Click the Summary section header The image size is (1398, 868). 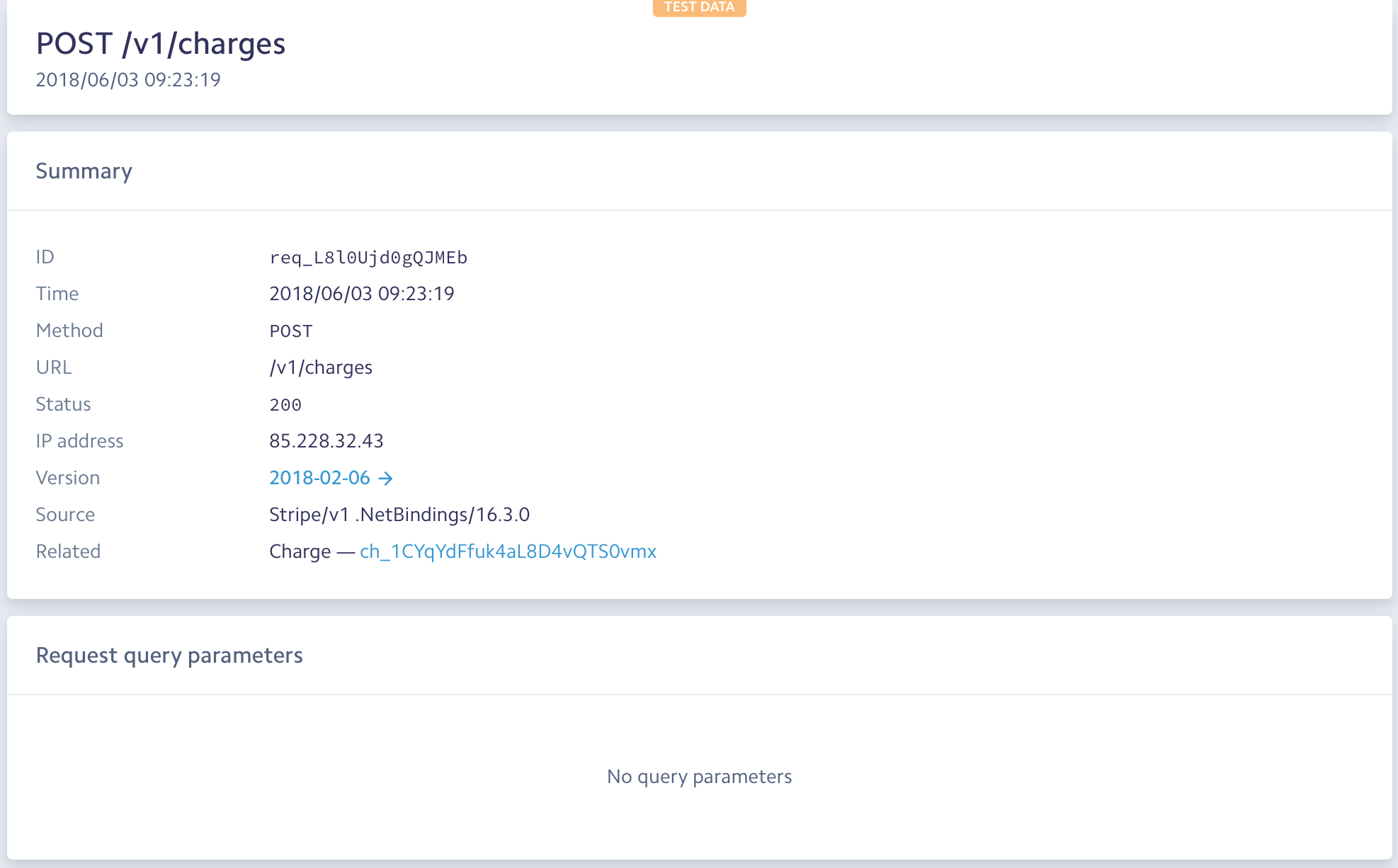point(84,171)
